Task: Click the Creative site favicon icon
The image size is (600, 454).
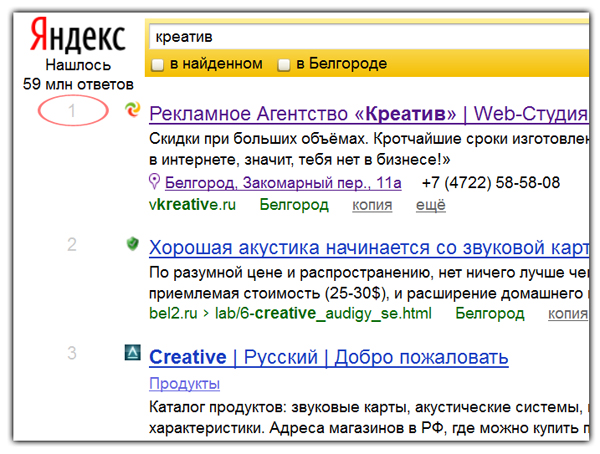Action: (132, 353)
